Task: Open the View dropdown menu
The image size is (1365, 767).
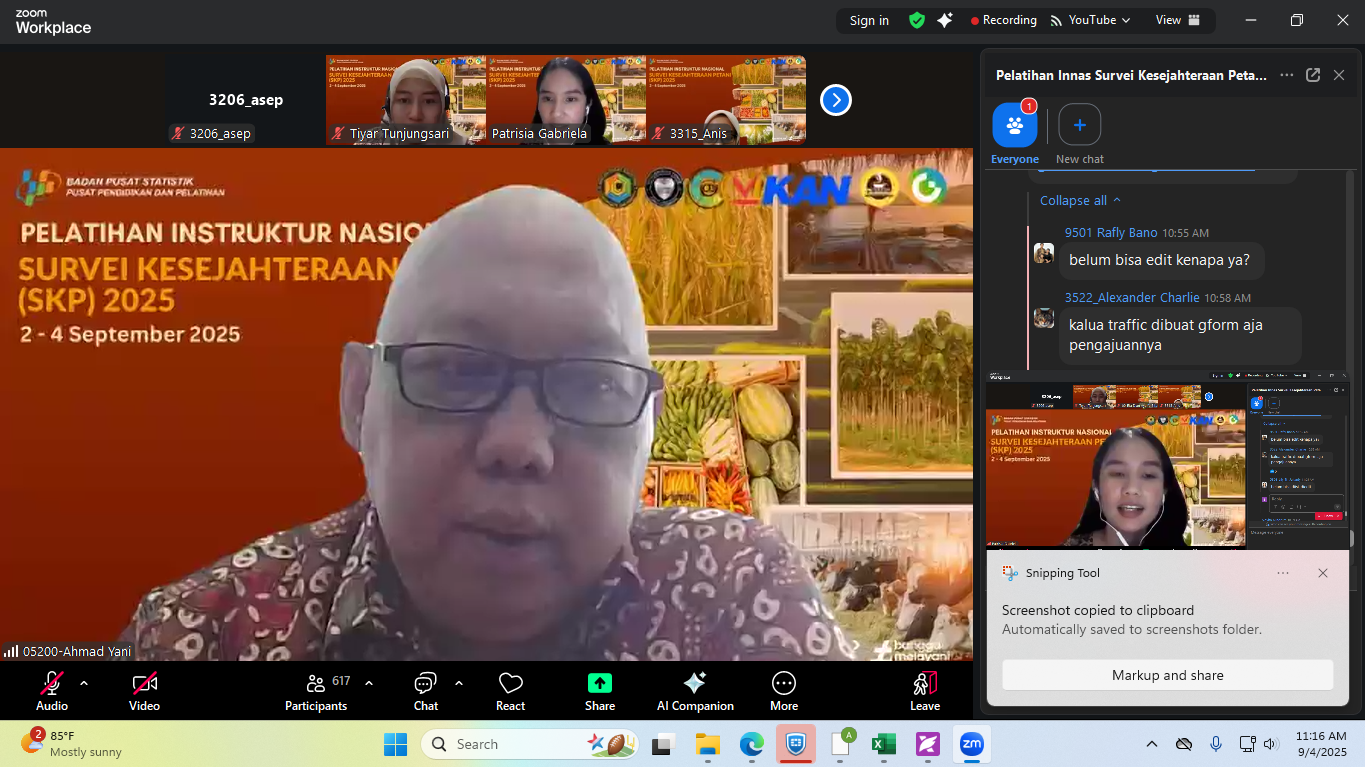Action: point(1175,20)
